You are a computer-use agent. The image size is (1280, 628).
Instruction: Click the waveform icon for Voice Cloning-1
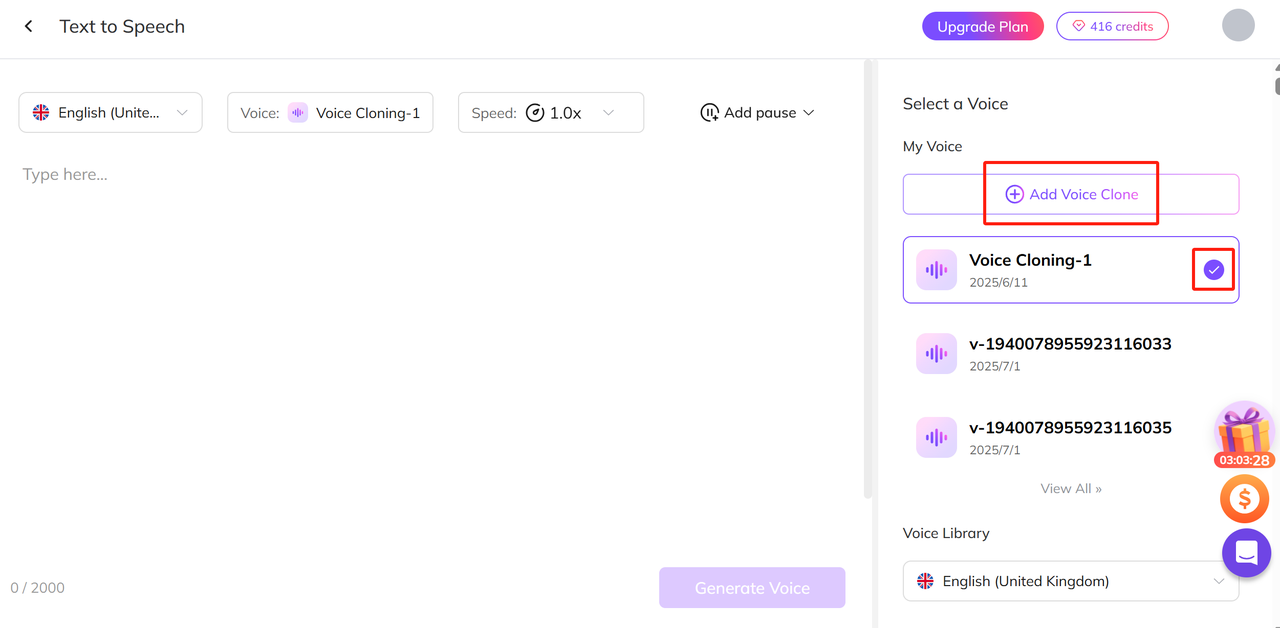[x=936, y=270]
